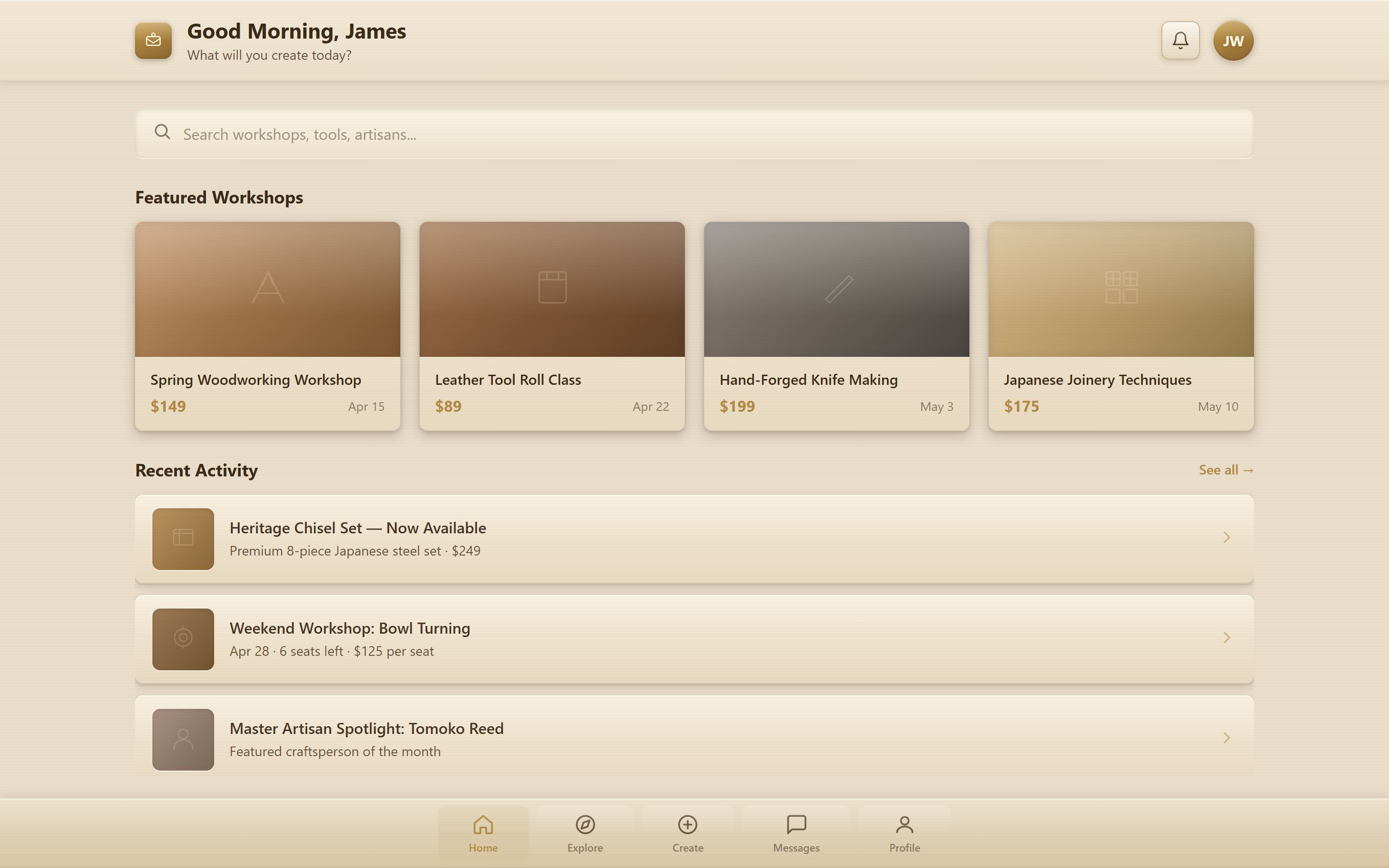Click Tomoko Reed spotlight person icon
The image size is (1389, 868).
pyautogui.click(x=183, y=739)
